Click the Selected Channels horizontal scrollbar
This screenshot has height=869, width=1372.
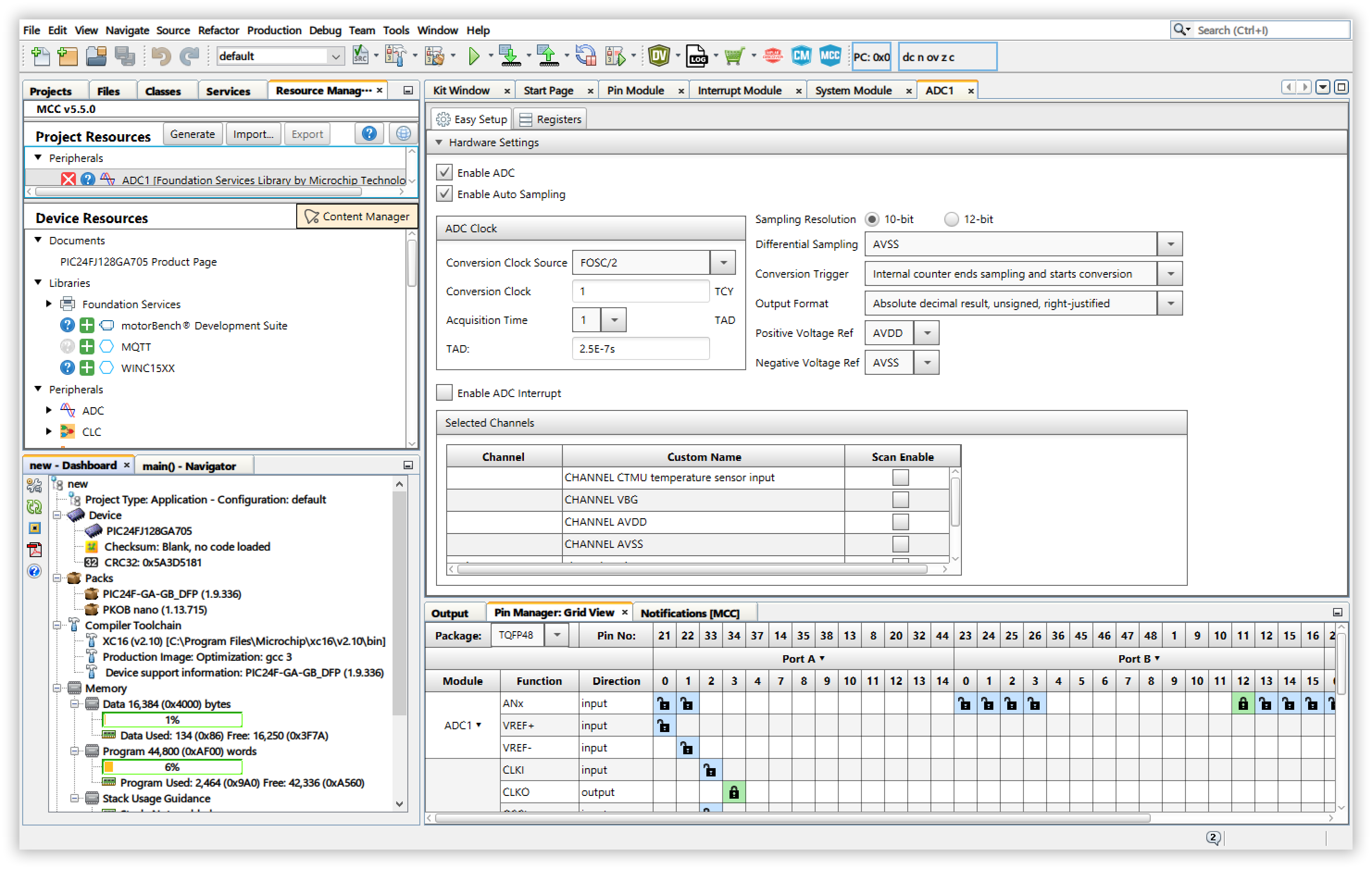692,569
